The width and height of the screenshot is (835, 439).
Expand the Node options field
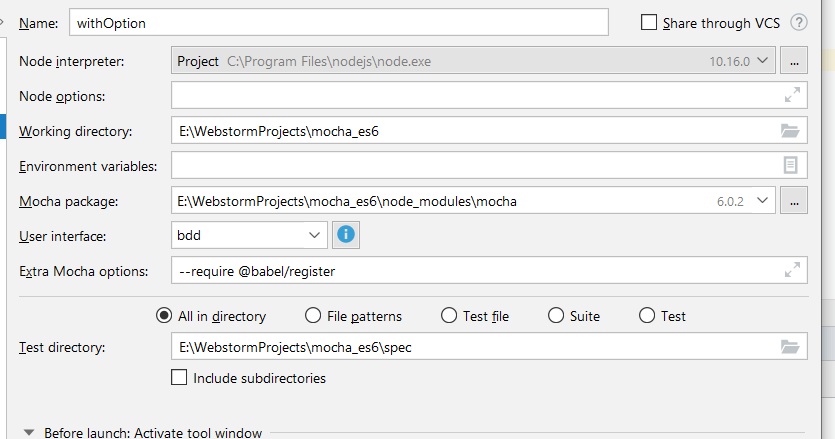coord(792,95)
